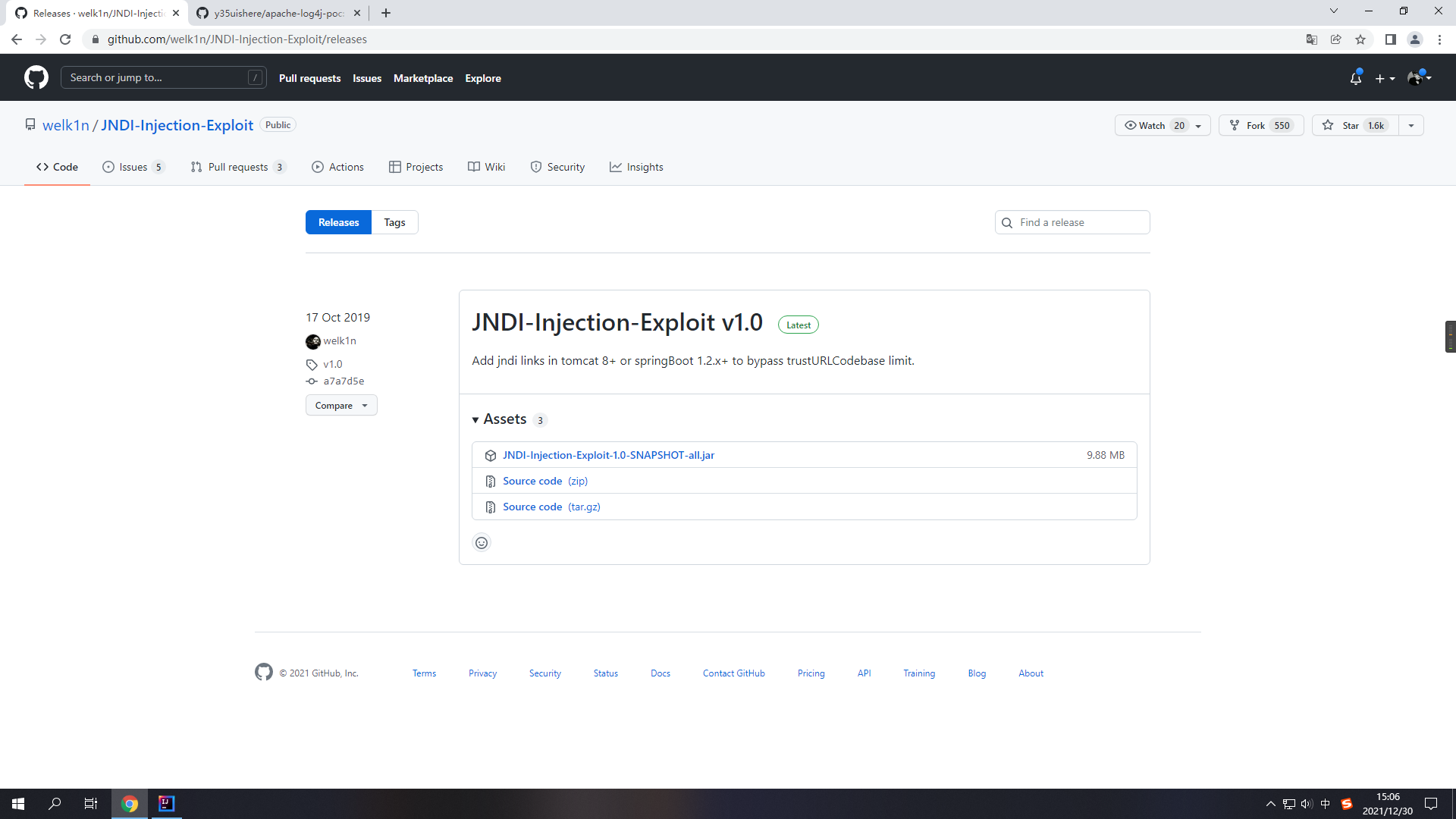Open the star lists dropdown arrow
1456x819 pixels.
[x=1410, y=126]
